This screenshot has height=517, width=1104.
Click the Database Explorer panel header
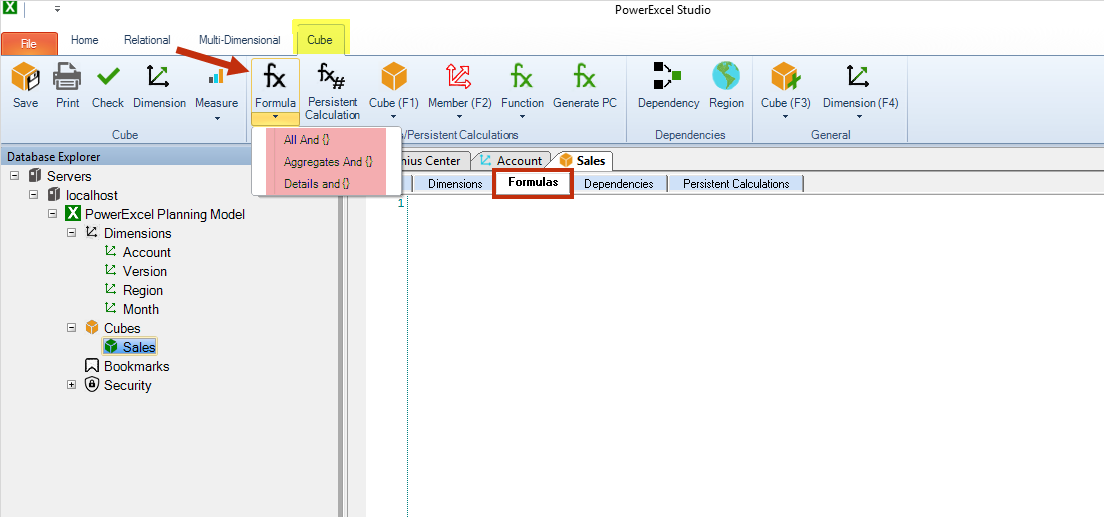[x=170, y=156]
